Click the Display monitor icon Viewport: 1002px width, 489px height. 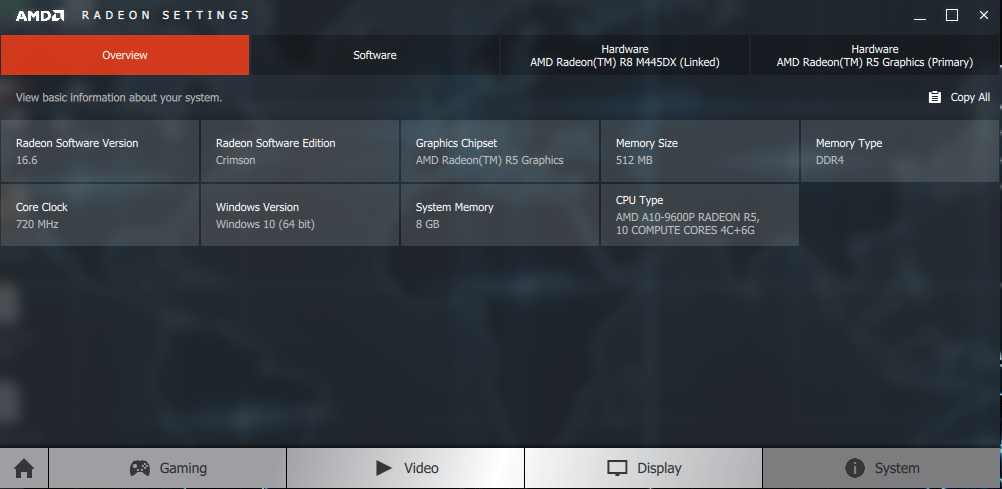pos(617,468)
